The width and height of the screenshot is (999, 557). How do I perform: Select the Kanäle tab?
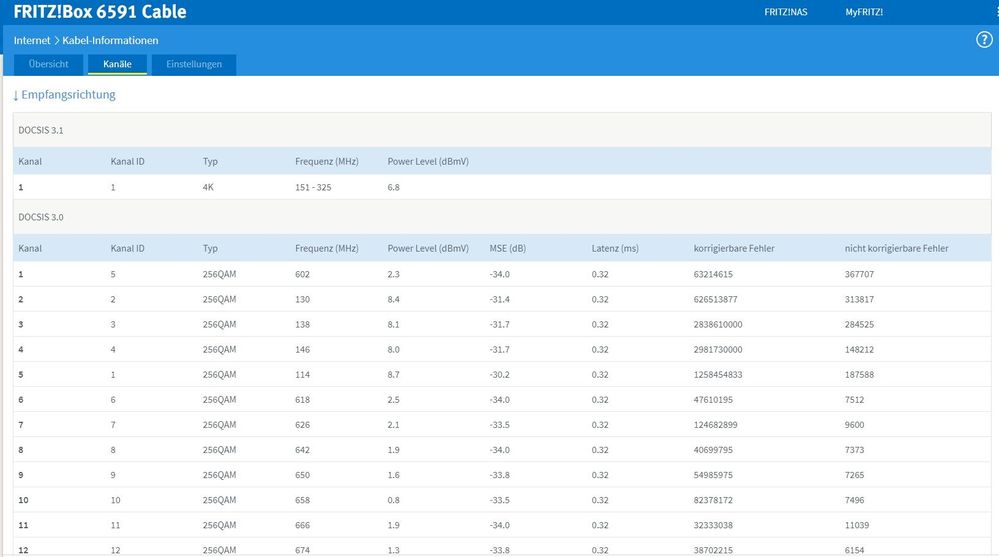[117, 64]
